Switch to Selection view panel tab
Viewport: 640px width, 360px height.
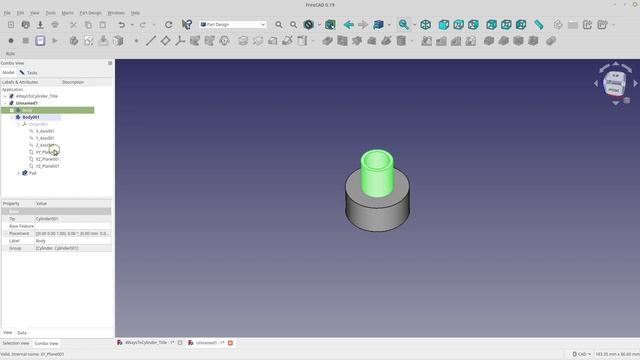point(16,343)
